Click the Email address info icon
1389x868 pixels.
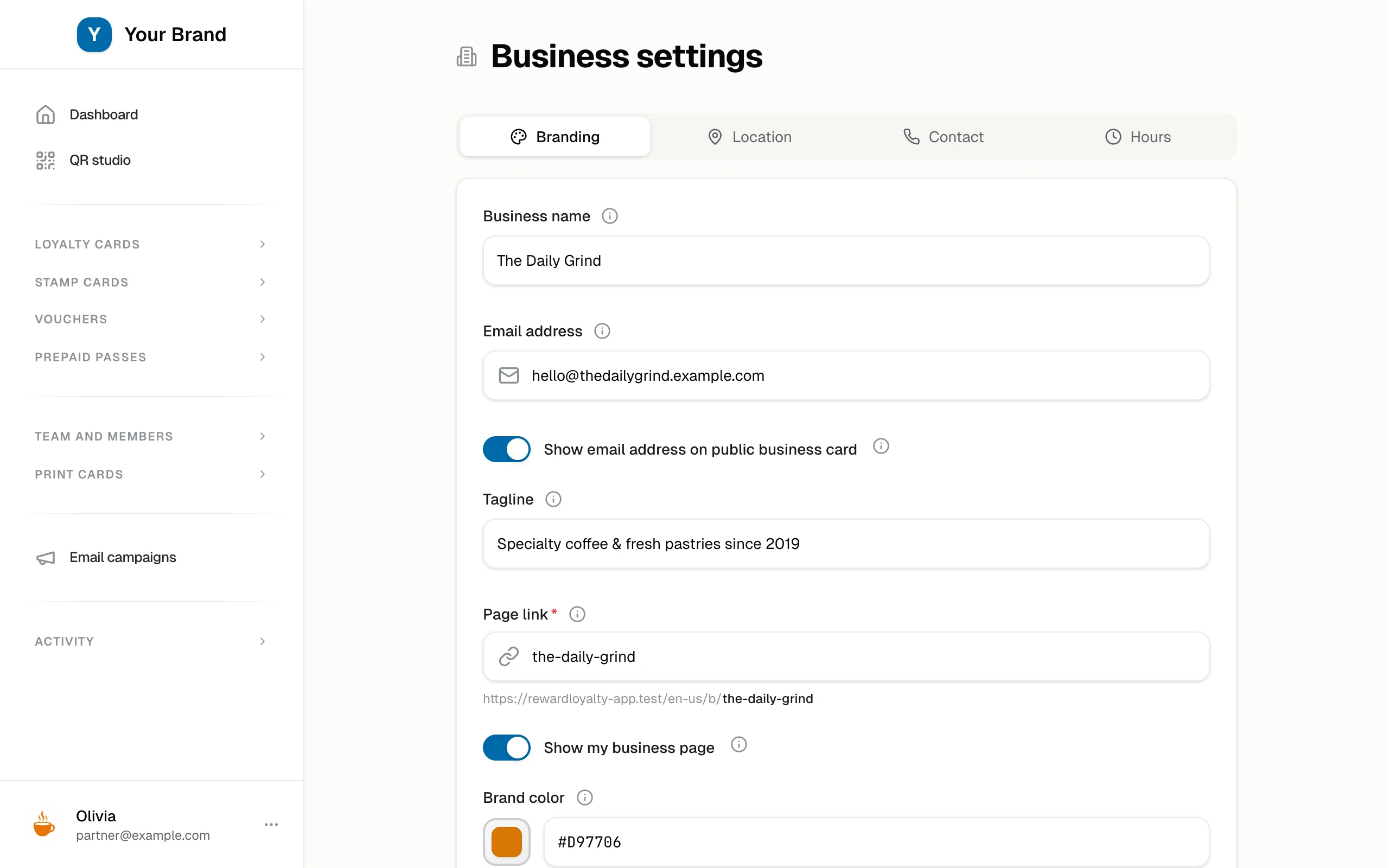(x=602, y=331)
